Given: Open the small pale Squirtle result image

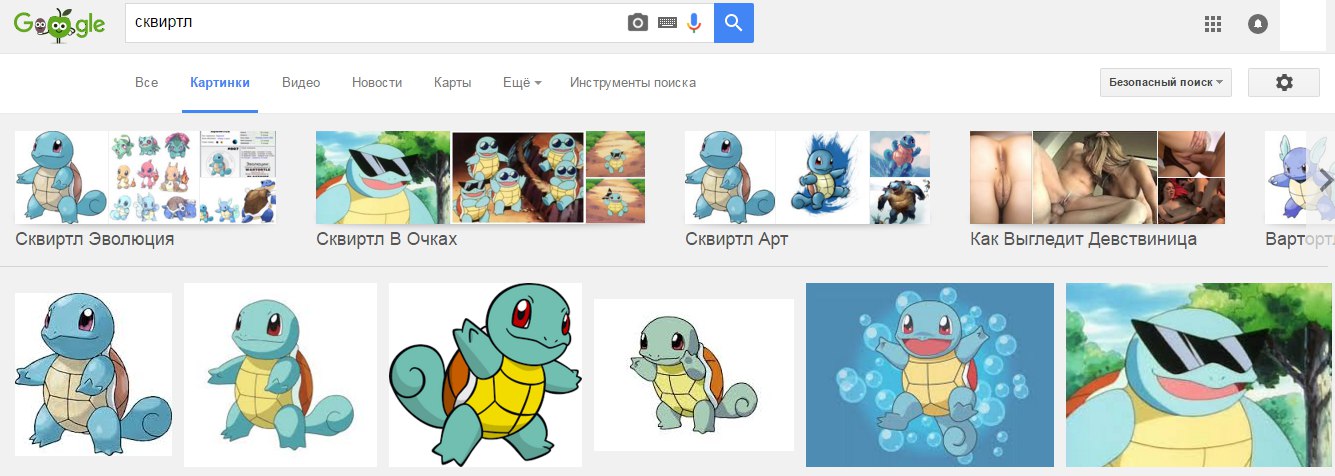Looking at the screenshot, I should click(x=694, y=375).
